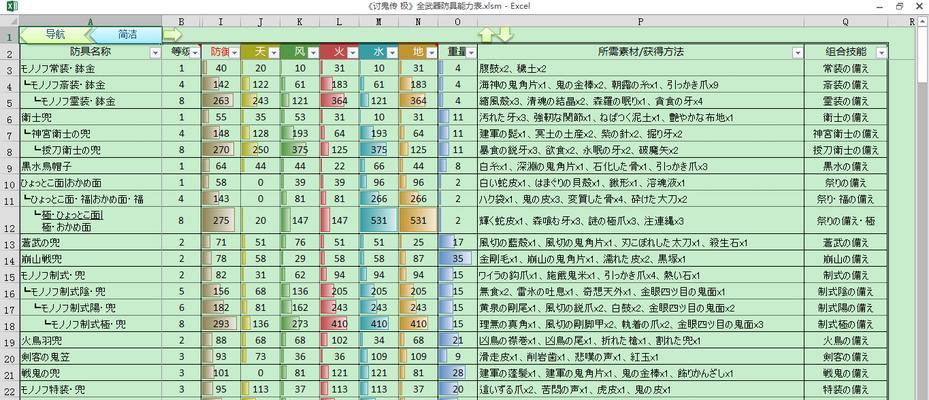
Task: Select 天 value 250 in row 8
Action: tap(261, 150)
